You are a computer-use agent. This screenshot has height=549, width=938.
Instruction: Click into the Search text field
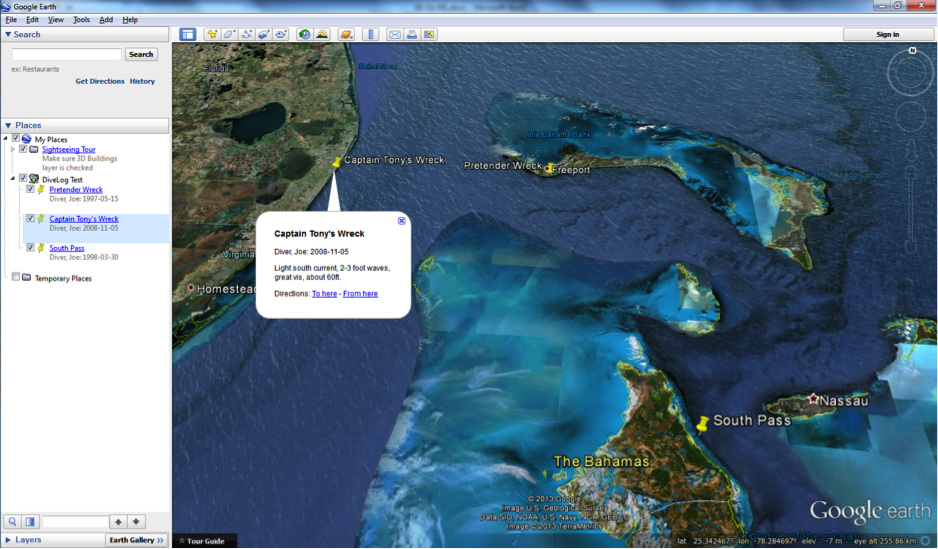pos(66,54)
